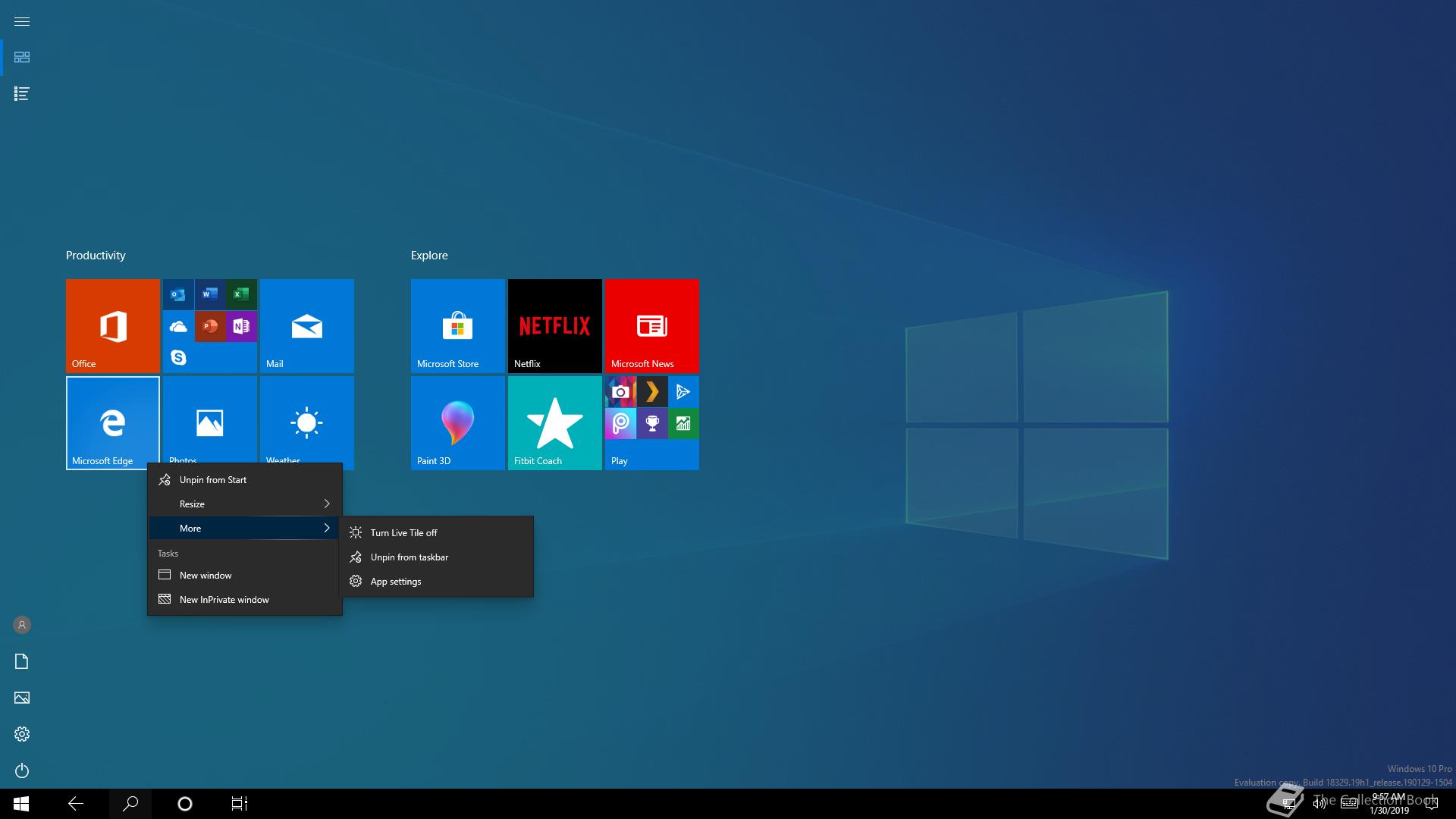This screenshot has width=1456, height=819.
Task: Expand the Resize submenu
Action: tap(244, 504)
